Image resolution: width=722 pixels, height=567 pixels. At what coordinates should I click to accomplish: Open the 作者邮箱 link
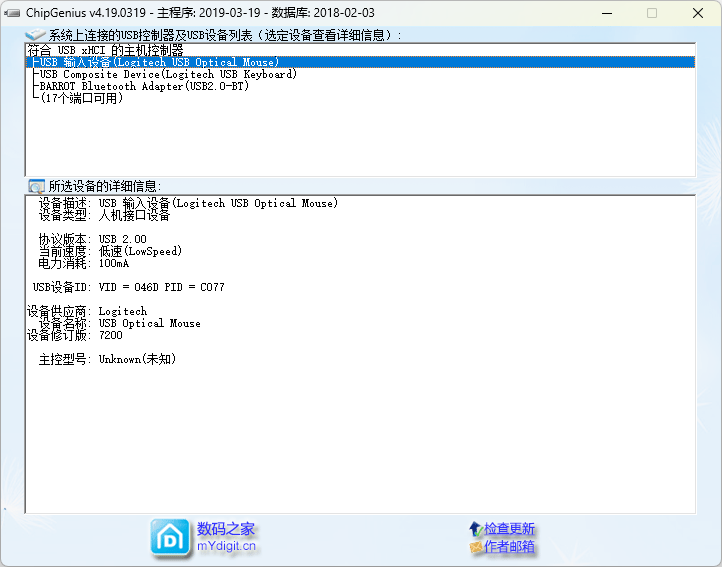point(509,547)
